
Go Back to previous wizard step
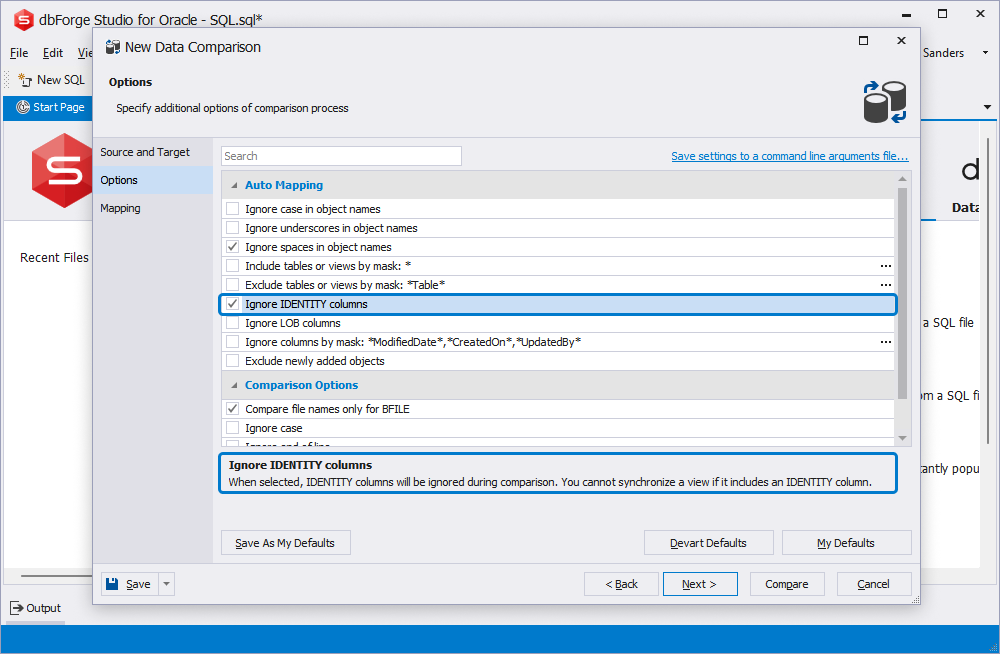[x=621, y=584]
